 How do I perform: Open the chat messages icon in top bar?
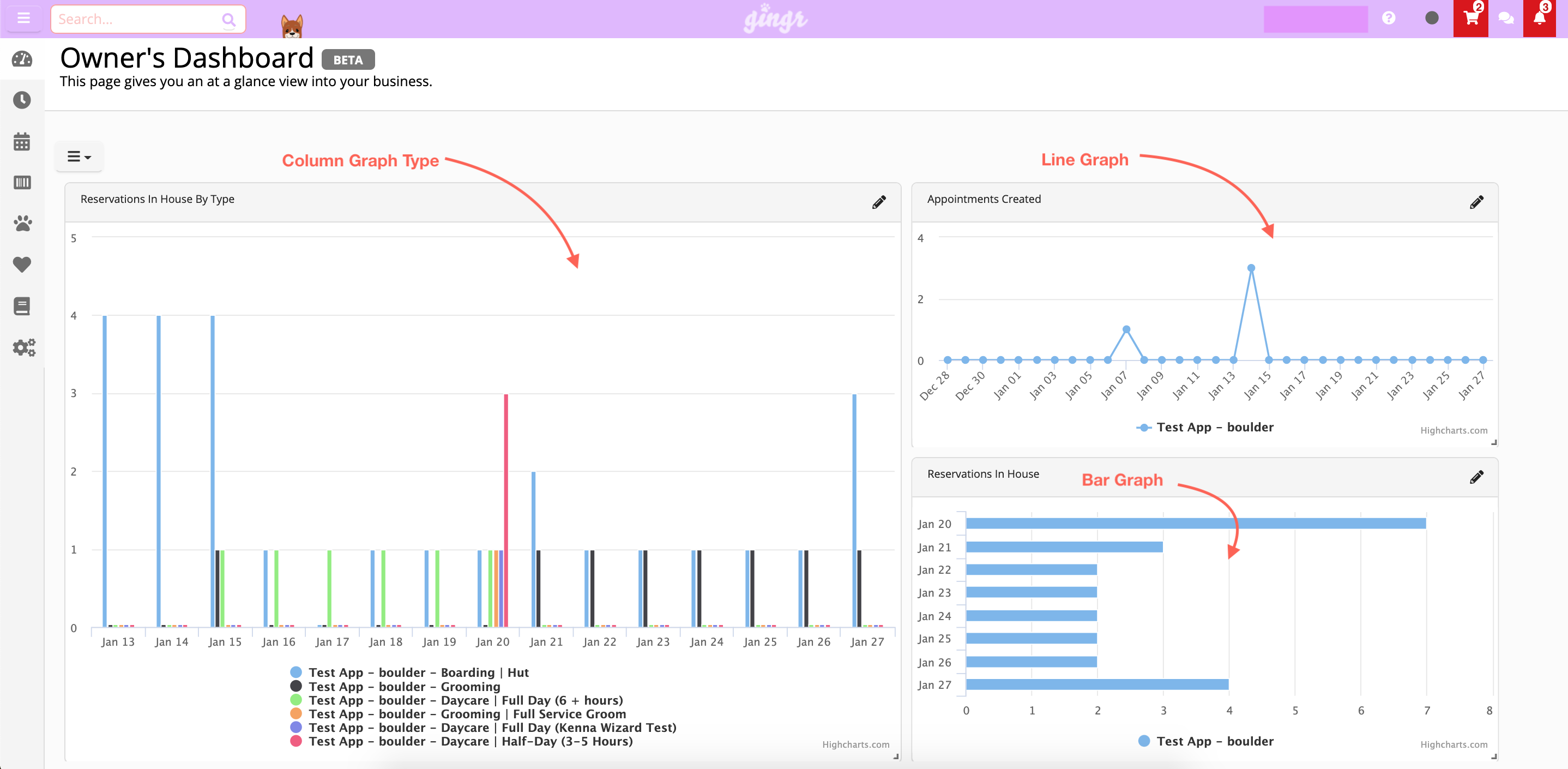[1507, 18]
